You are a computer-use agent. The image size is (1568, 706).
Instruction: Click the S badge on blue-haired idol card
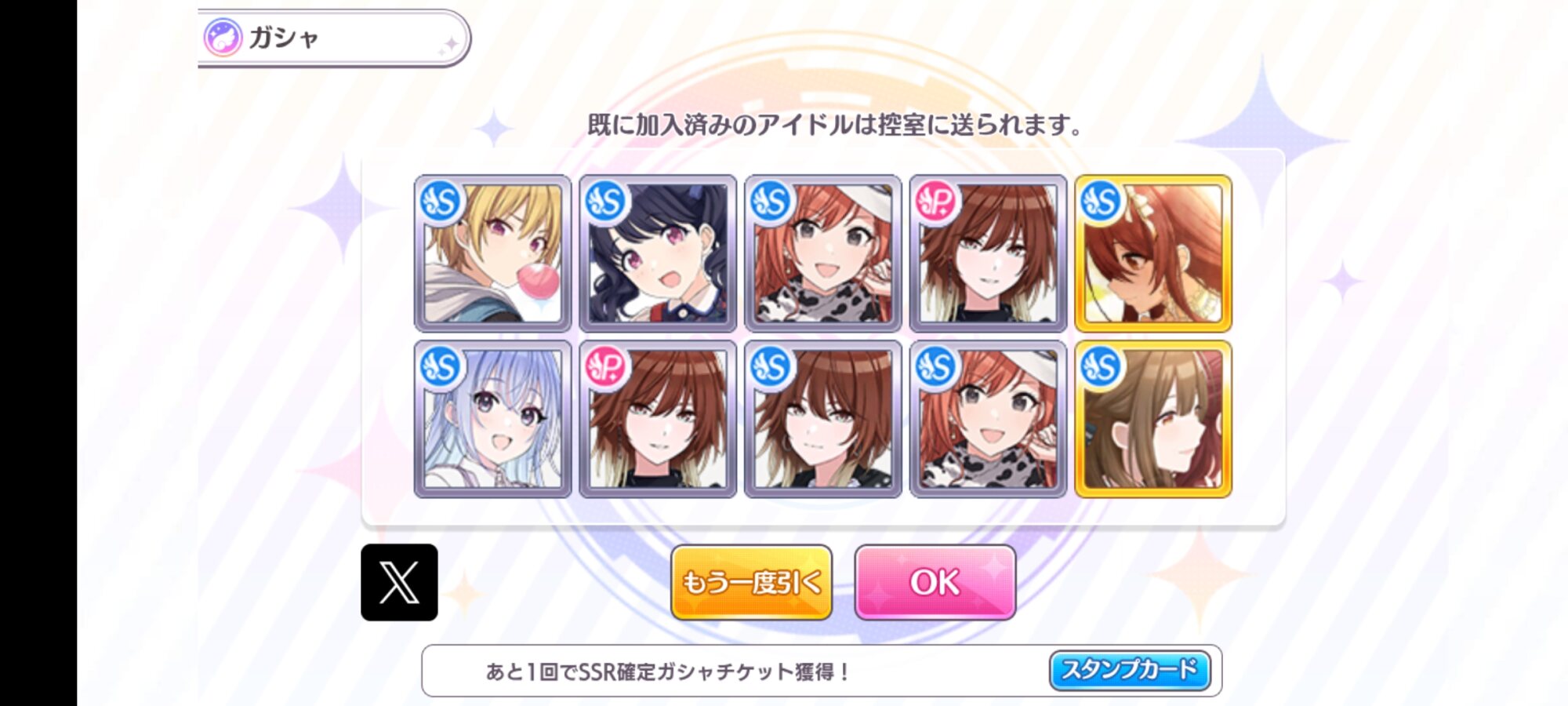(441, 366)
